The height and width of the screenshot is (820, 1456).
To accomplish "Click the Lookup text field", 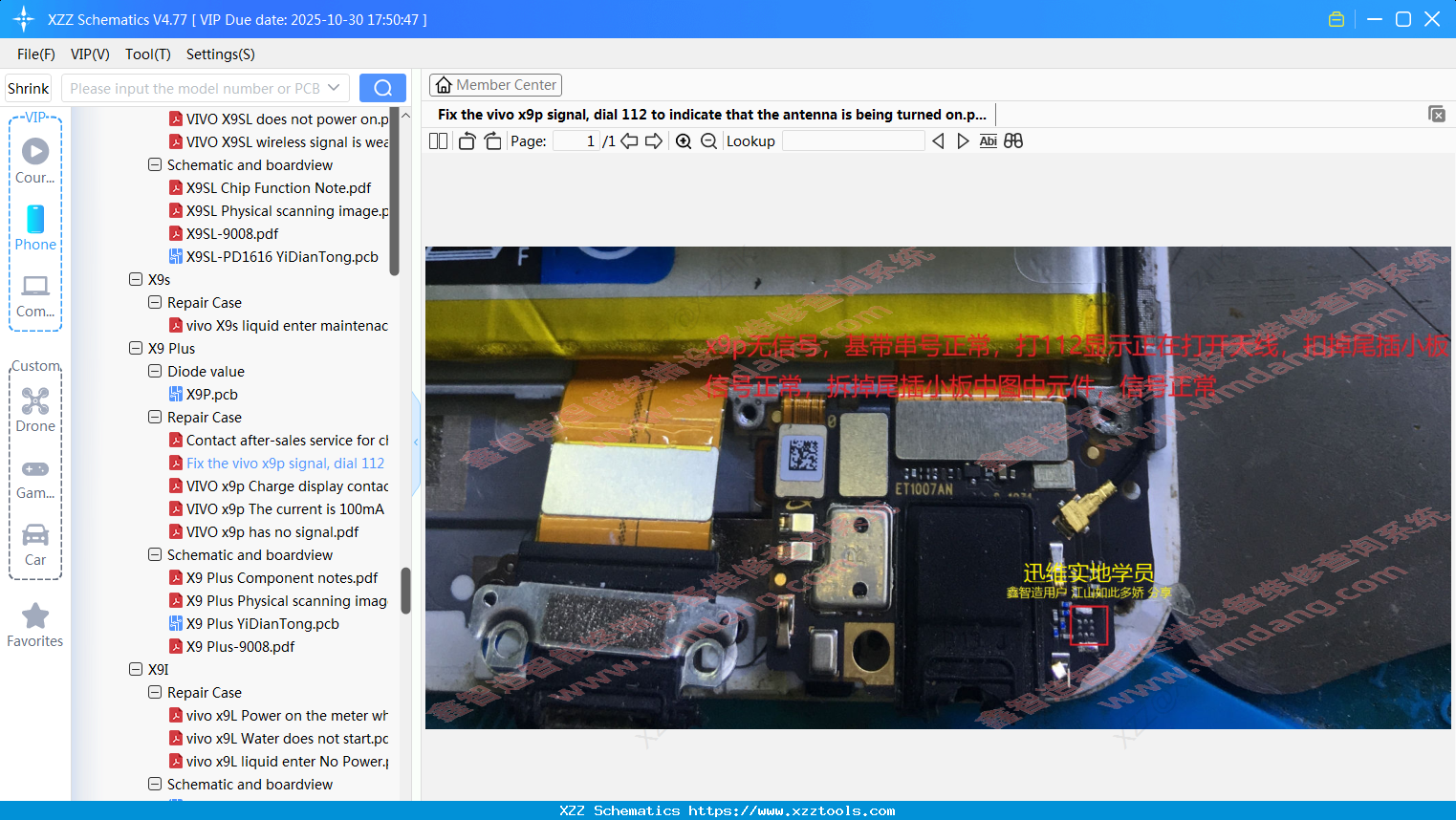I will pos(853,140).
